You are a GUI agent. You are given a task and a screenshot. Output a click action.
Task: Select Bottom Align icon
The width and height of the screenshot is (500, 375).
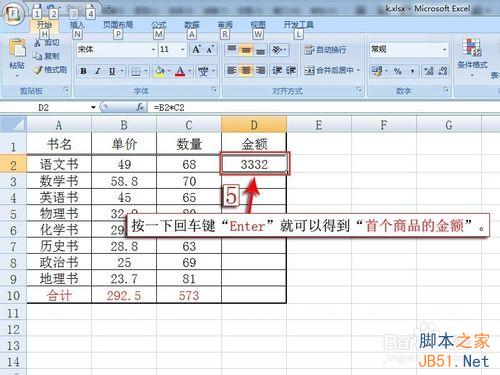tap(260, 50)
